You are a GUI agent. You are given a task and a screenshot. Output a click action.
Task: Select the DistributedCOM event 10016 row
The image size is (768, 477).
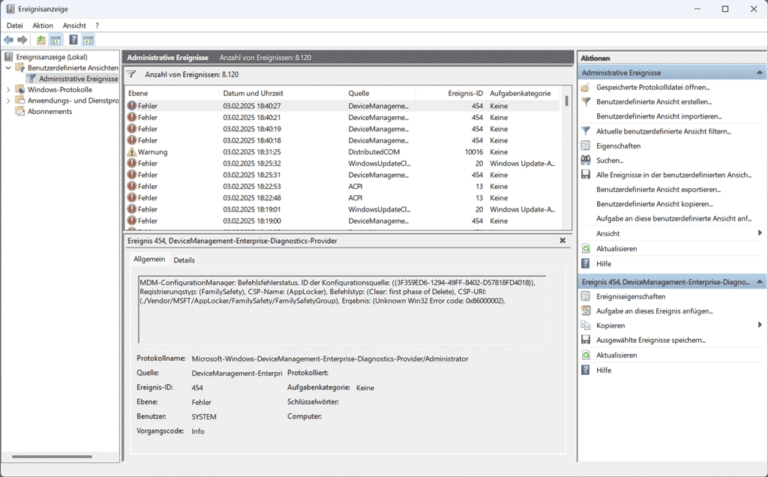(x=342, y=152)
